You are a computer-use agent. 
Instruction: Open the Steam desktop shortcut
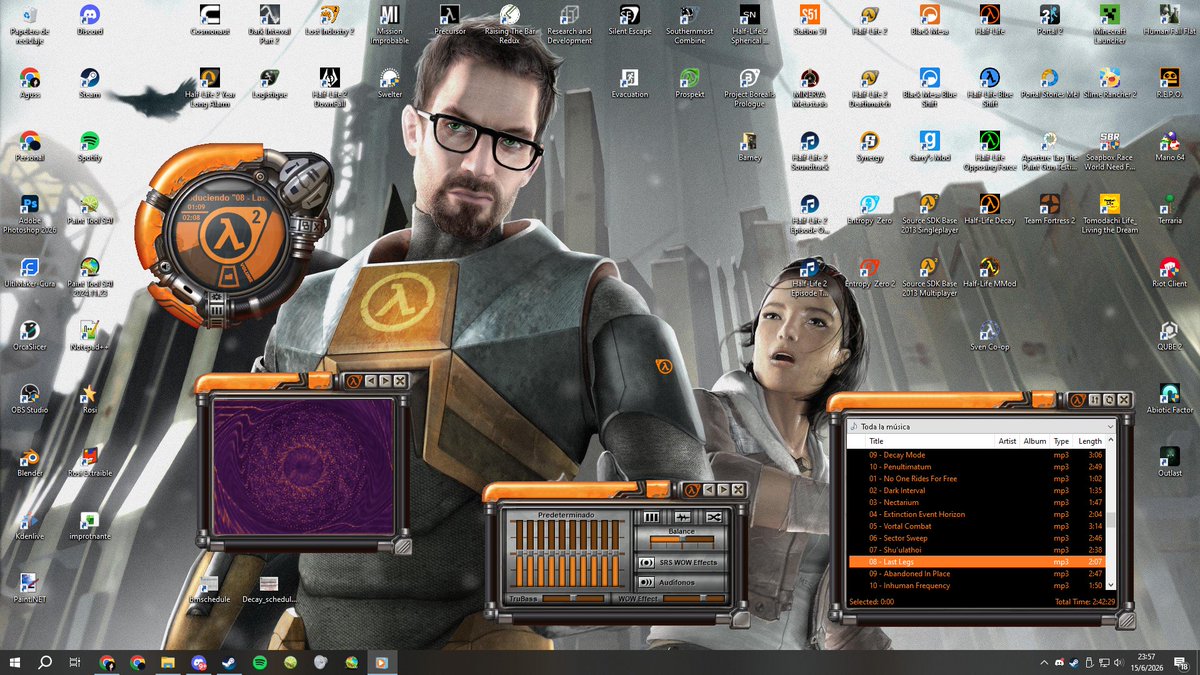(x=89, y=83)
